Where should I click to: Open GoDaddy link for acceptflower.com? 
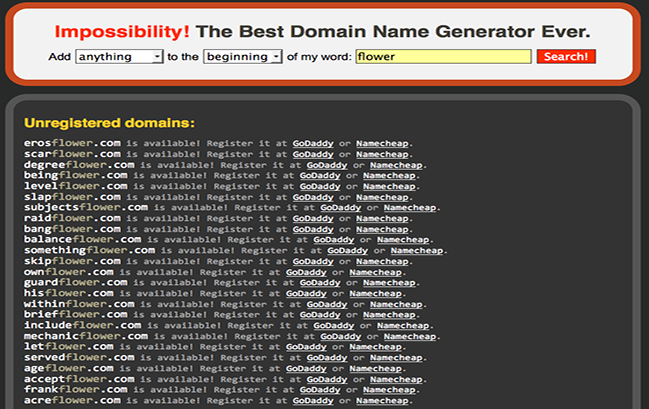coord(327,379)
